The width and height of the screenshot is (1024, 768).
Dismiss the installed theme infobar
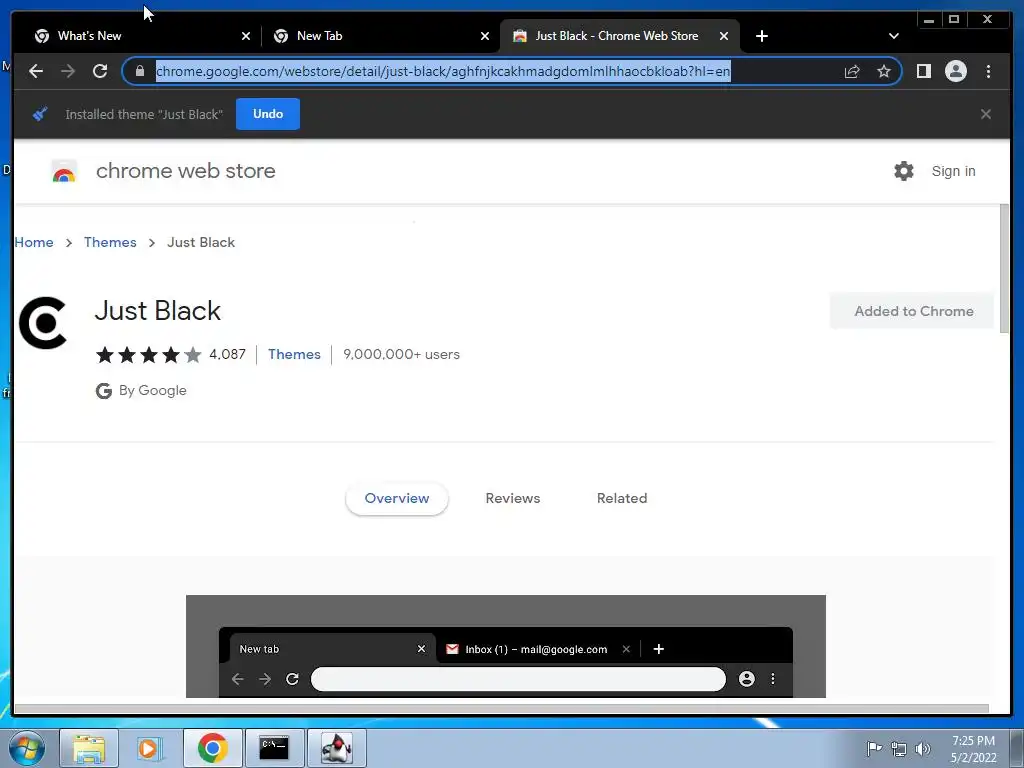pos(985,114)
